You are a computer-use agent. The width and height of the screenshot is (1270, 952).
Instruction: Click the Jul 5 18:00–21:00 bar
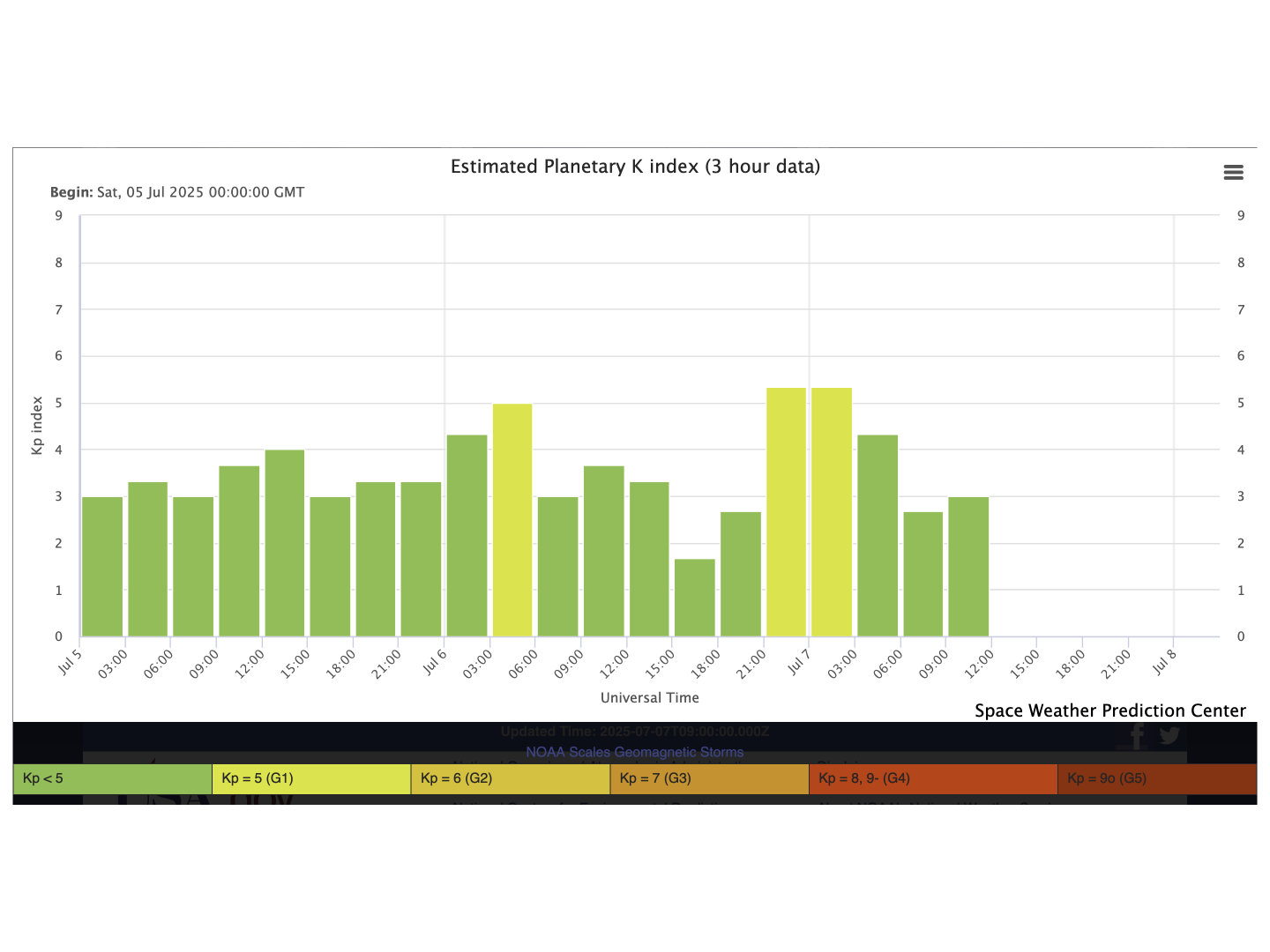(x=376, y=559)
